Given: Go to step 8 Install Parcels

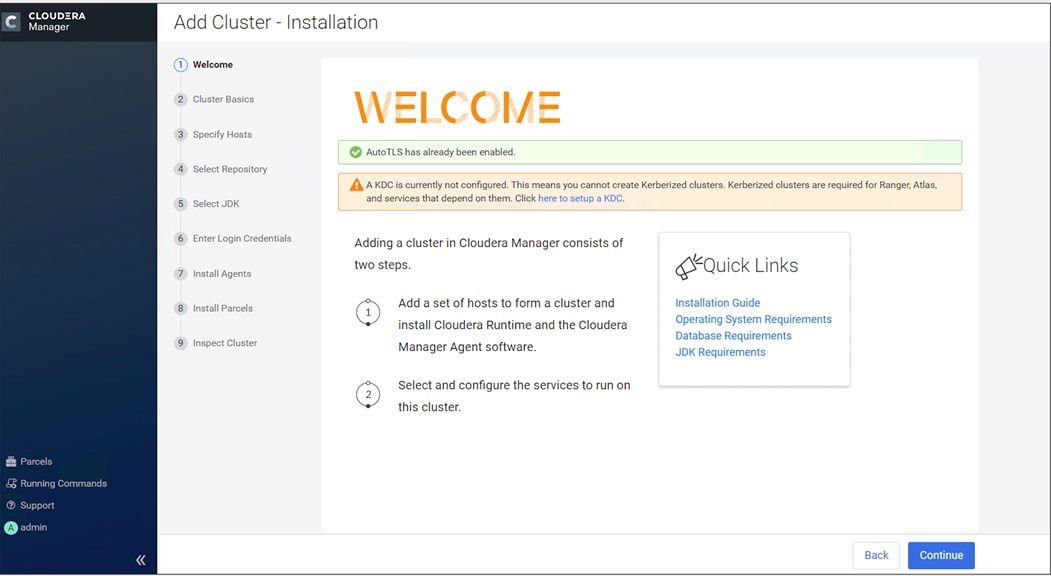Looking at the screenshot, I should tap(214, 308).
